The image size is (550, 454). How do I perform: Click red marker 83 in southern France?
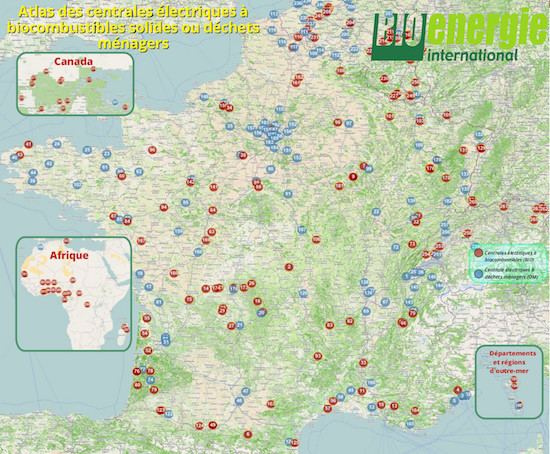tap(329, 325)
